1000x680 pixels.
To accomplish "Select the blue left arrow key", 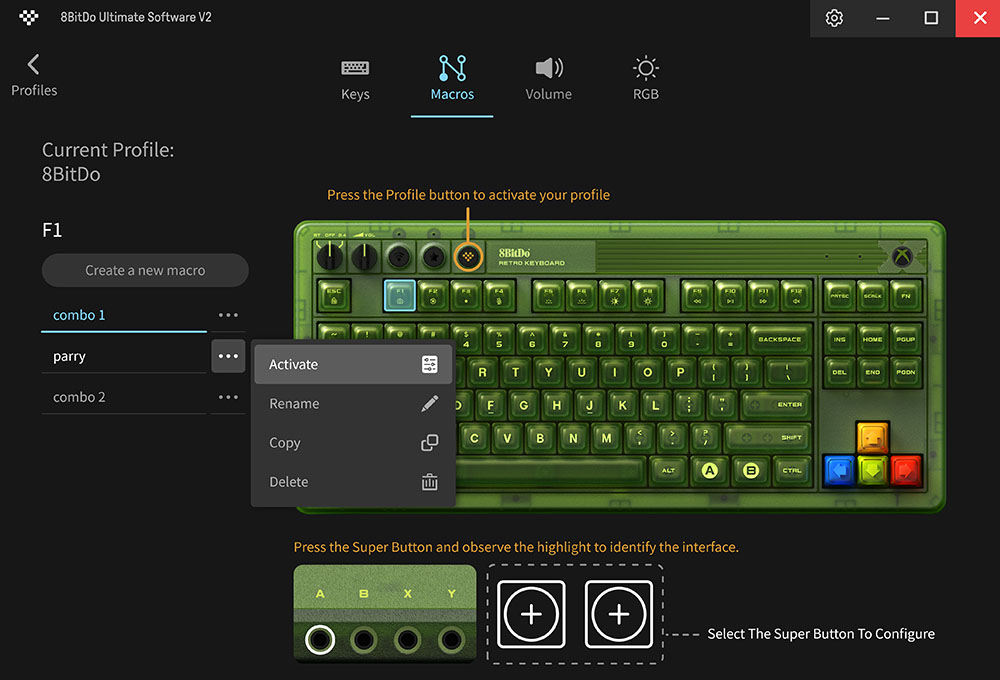I will (x=839, y=471).
